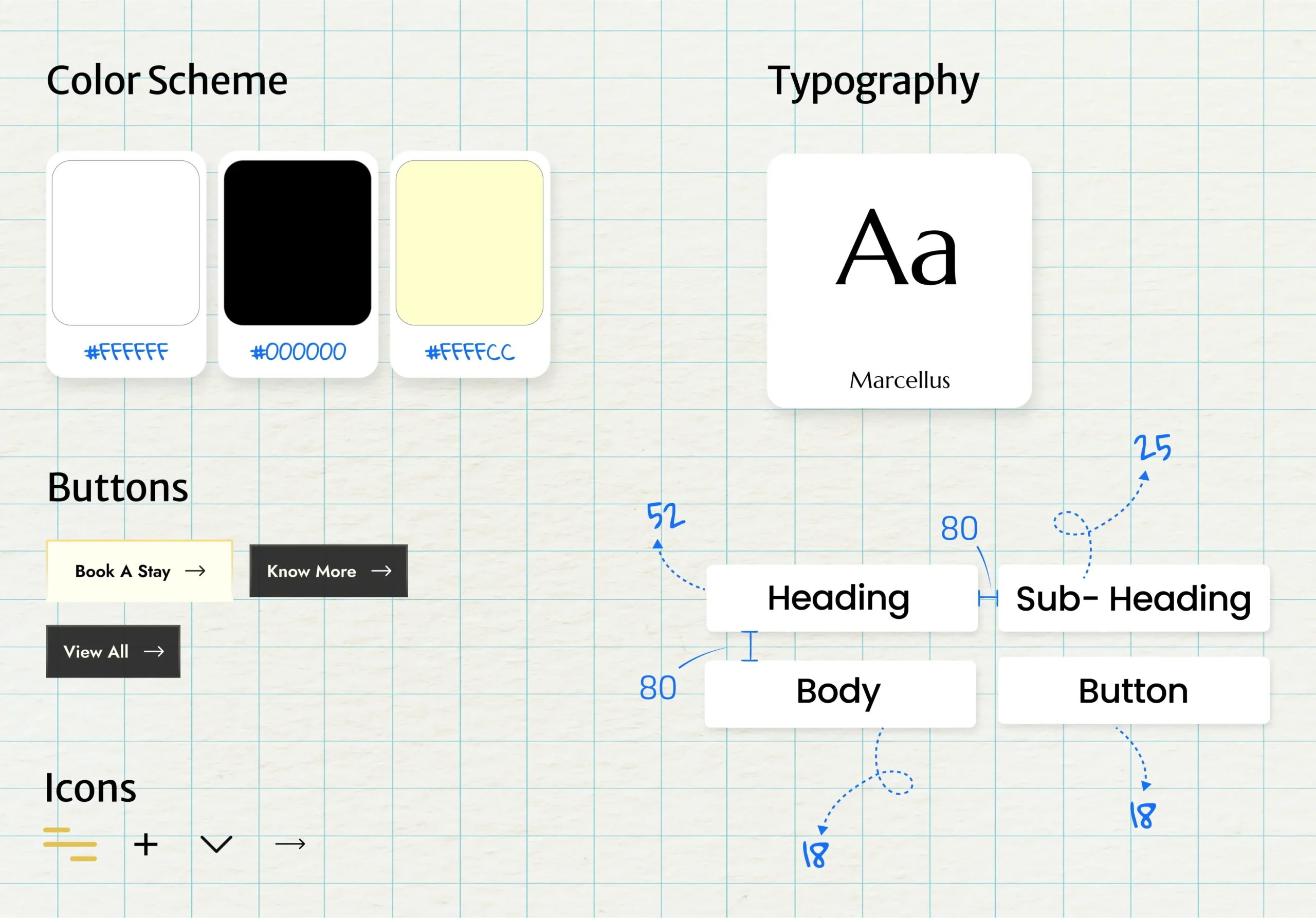
Task: Click the Know More button
Action: pyautogui.click(x=328, y=571)
